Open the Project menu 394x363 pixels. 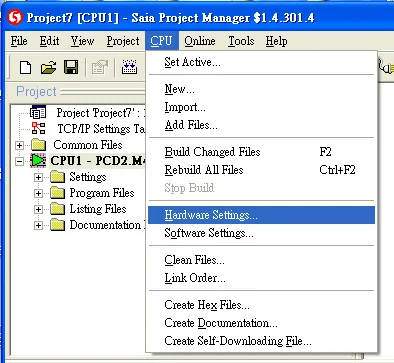click(x=123, y=41)
